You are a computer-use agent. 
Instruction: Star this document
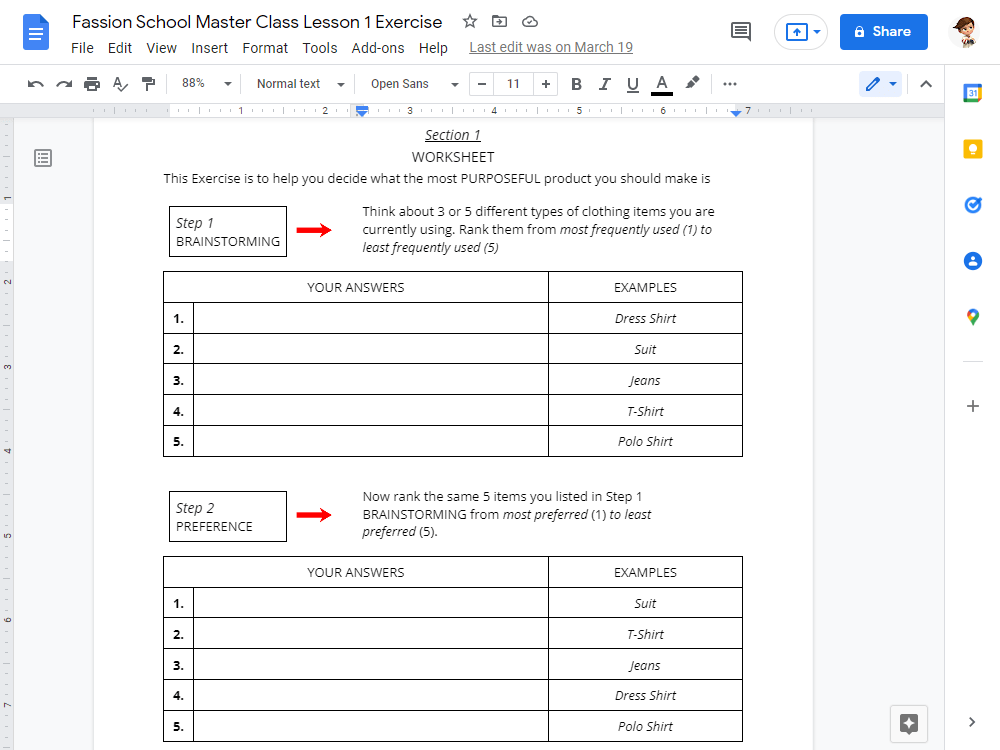tap(470, 22)
